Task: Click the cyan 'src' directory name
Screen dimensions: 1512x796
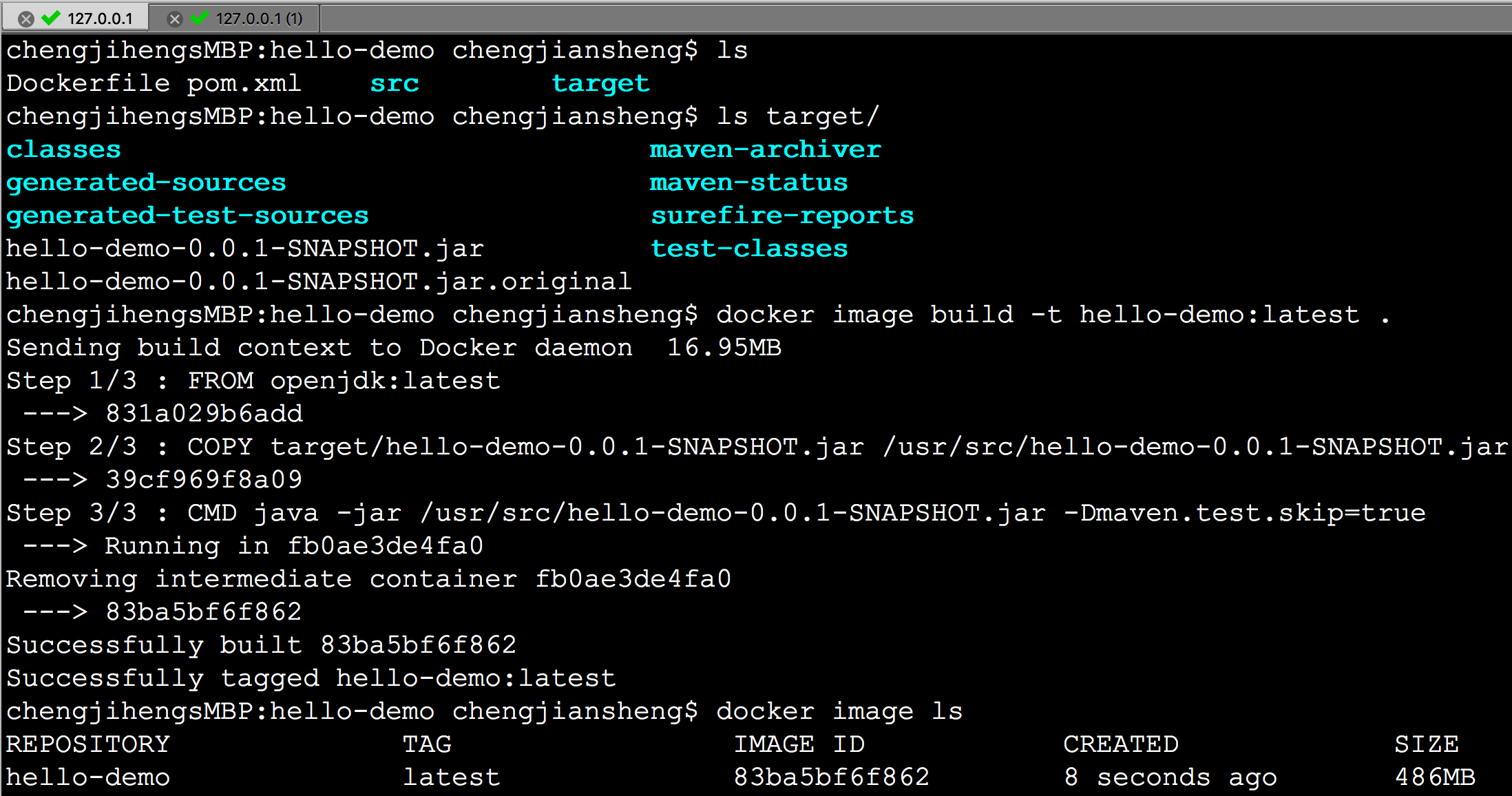Action: click(395, 83)
